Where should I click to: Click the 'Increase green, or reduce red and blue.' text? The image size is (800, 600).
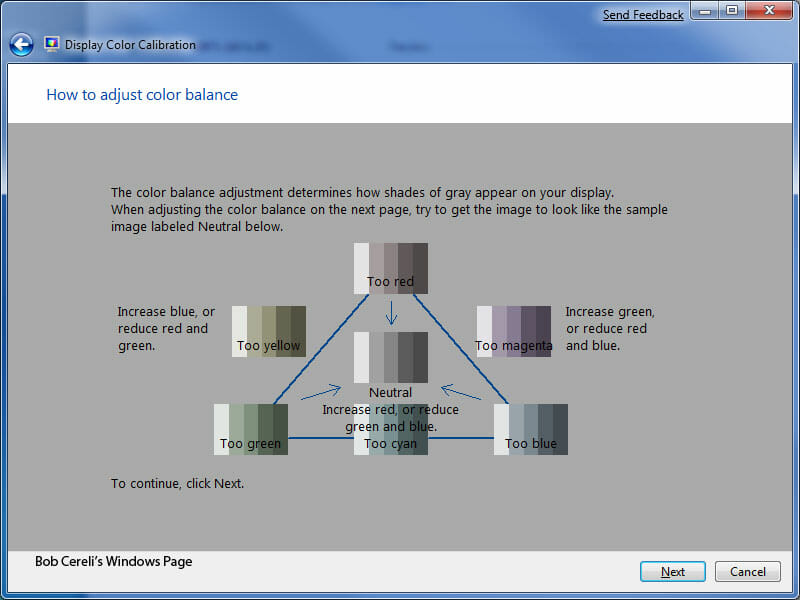tap(610, 329)
